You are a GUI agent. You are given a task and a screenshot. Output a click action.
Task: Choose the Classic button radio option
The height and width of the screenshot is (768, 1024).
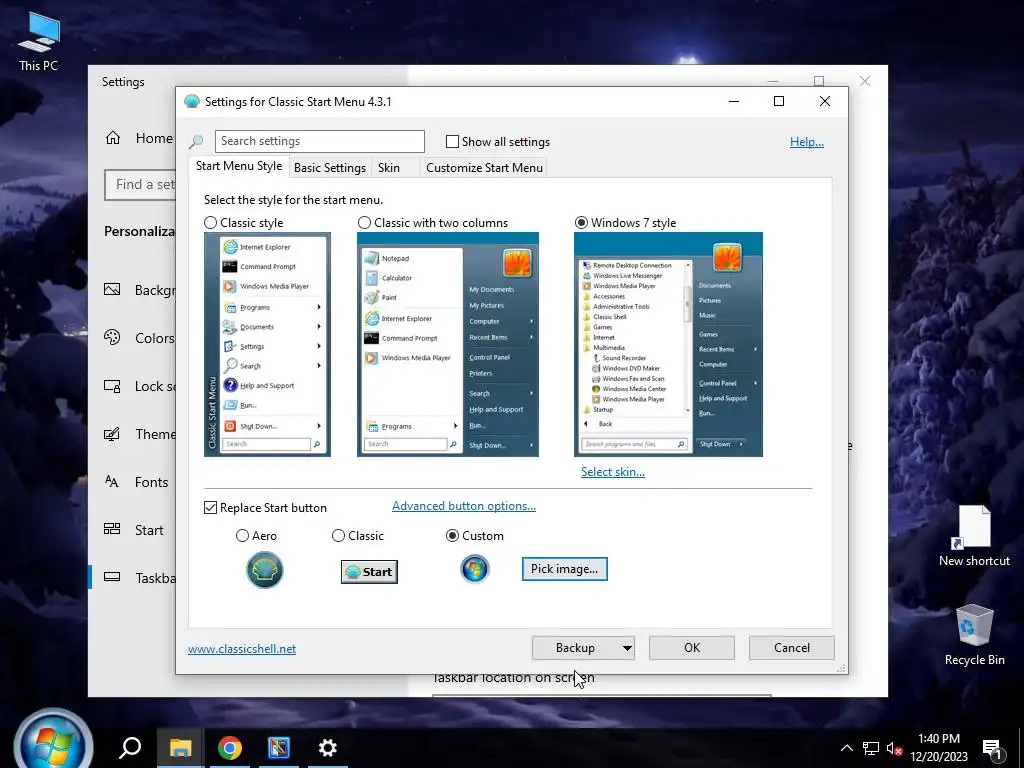click(338, 536)
